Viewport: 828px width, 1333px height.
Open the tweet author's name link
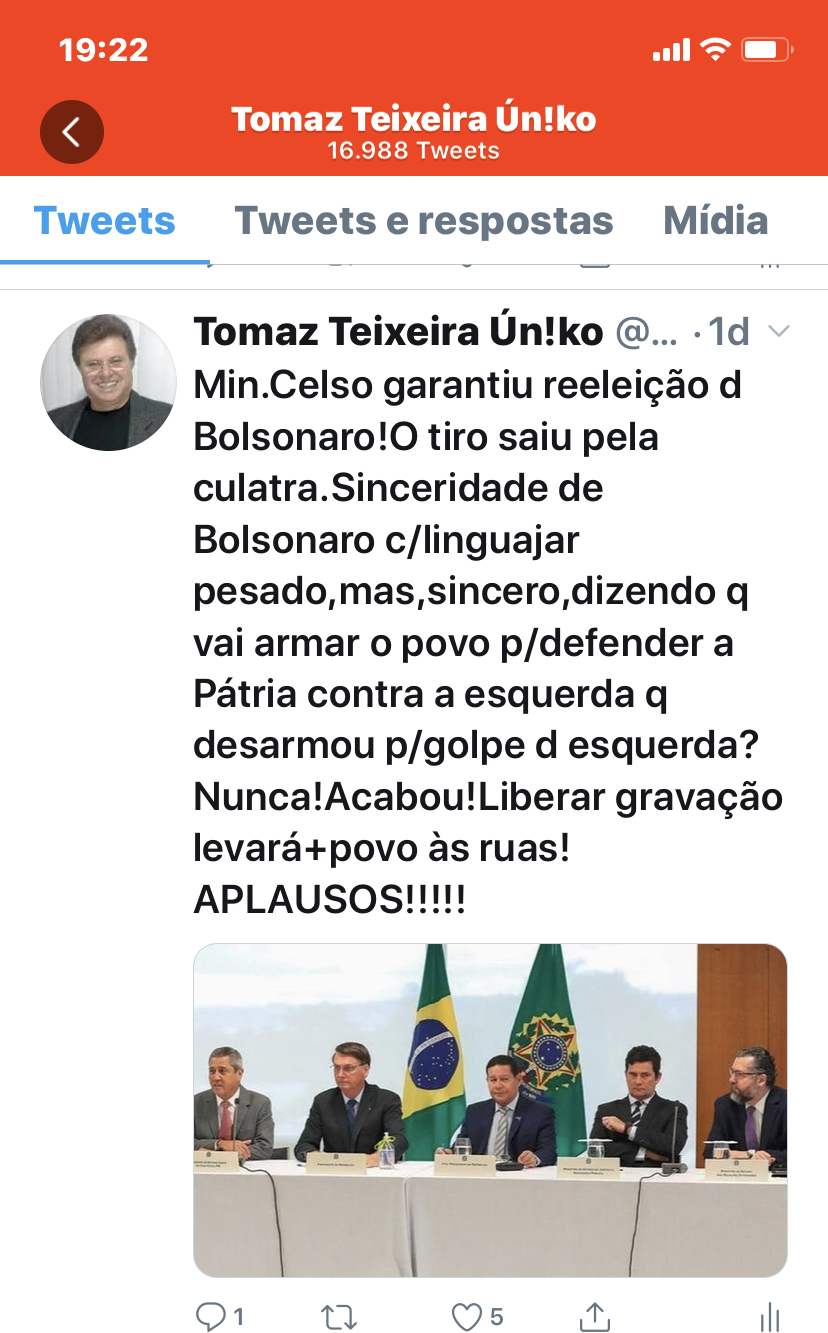(398, 331)
